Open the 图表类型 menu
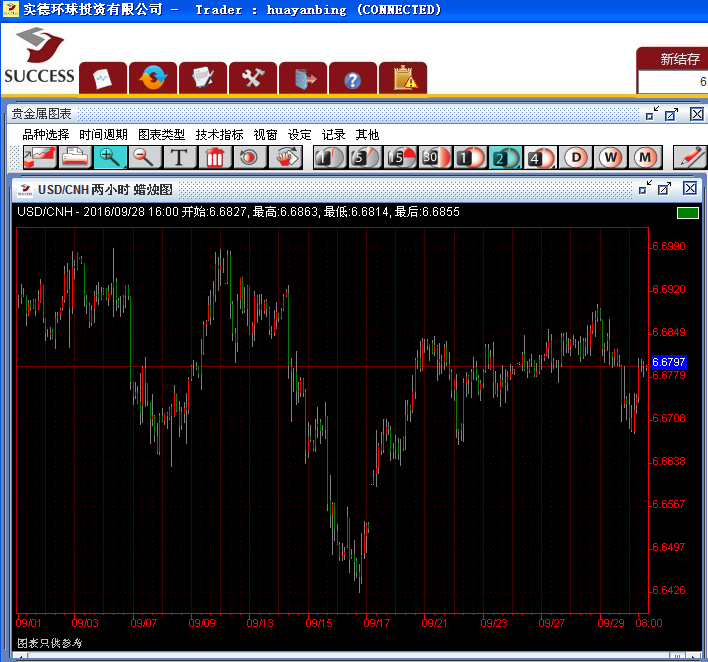 [x=161, y=135]
